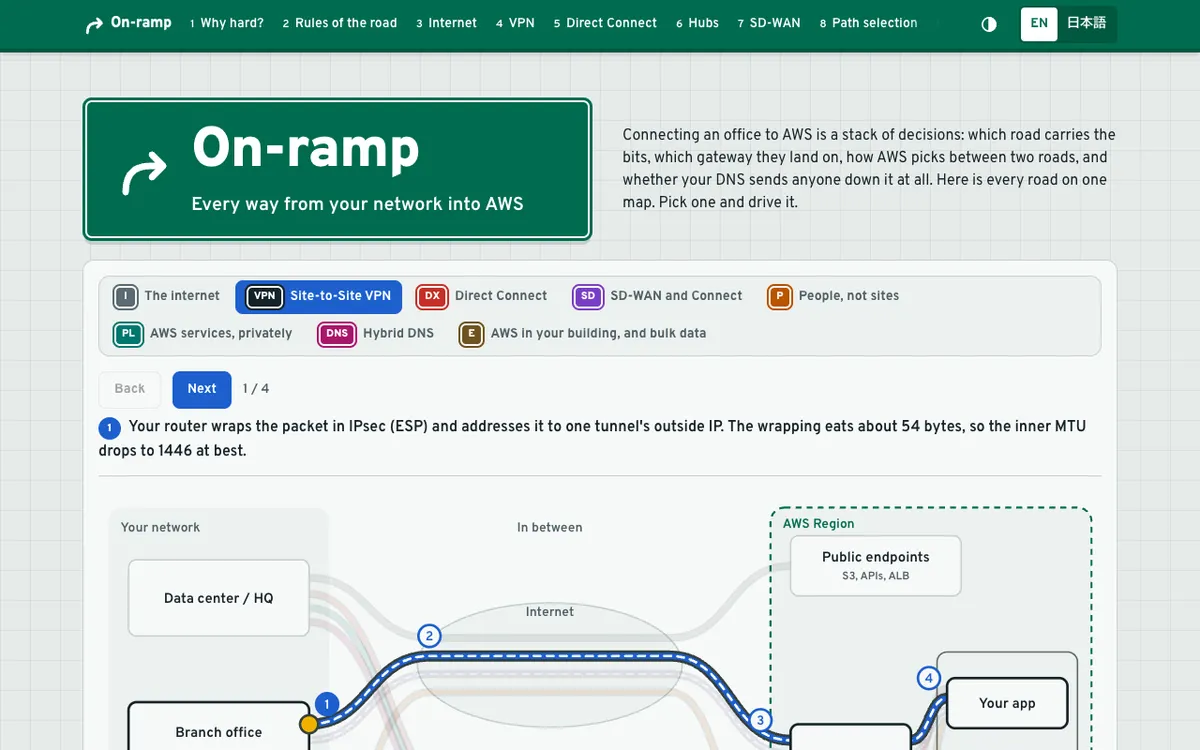The image size is (1200, 750).
Task: Select Site-to-Site VPN road
Action: click(x=318, y=296)
